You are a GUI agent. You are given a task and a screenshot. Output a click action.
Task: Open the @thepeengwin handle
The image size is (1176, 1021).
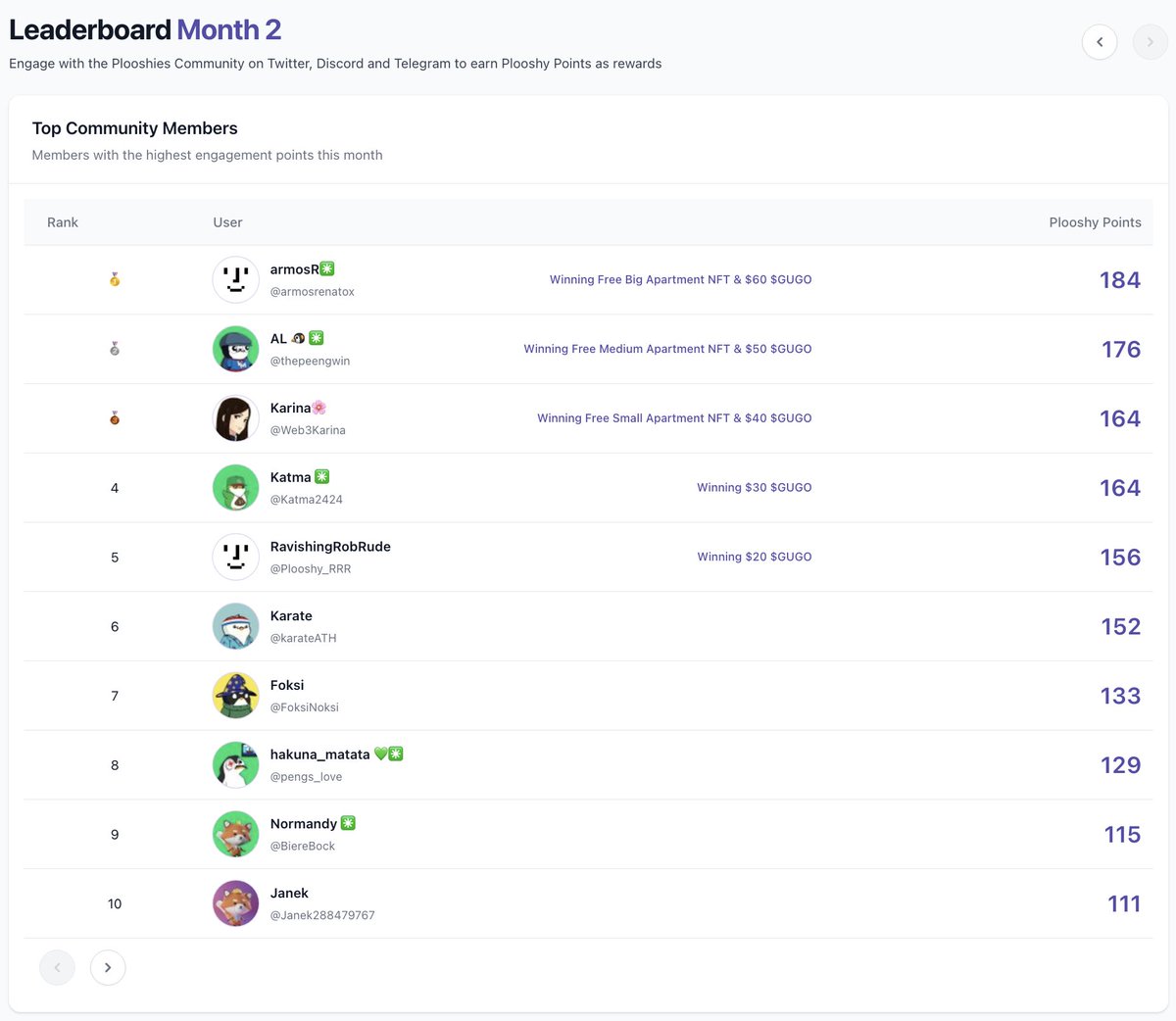310,361
